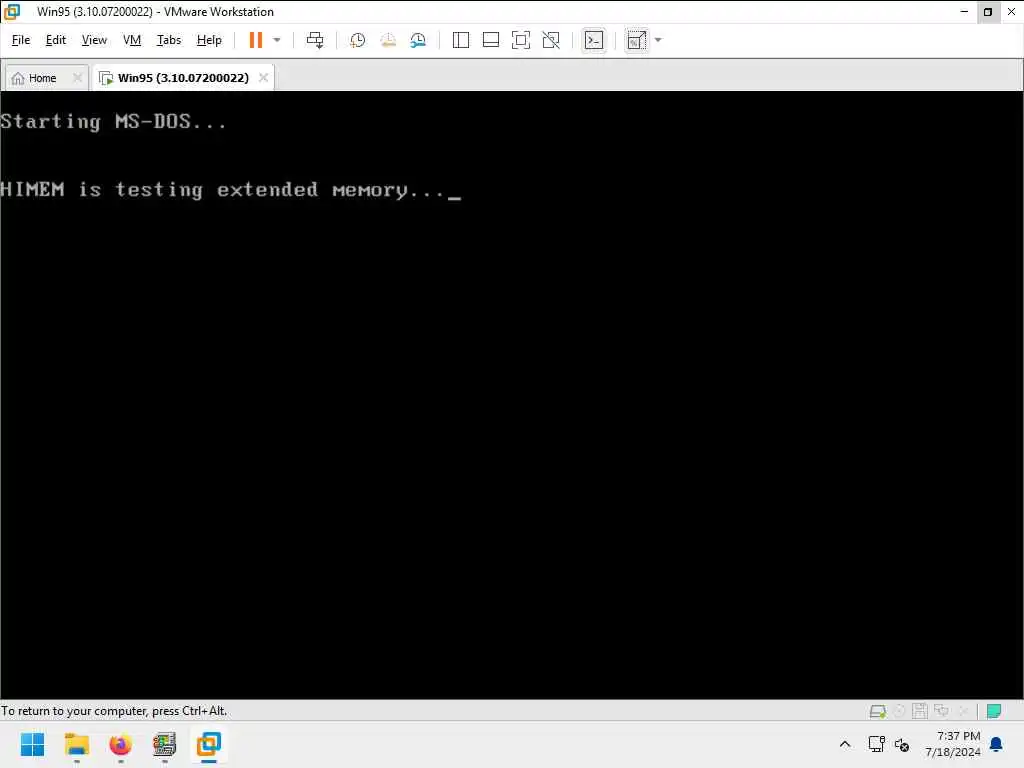Open the notifications bell icon

tap(997, 744)
